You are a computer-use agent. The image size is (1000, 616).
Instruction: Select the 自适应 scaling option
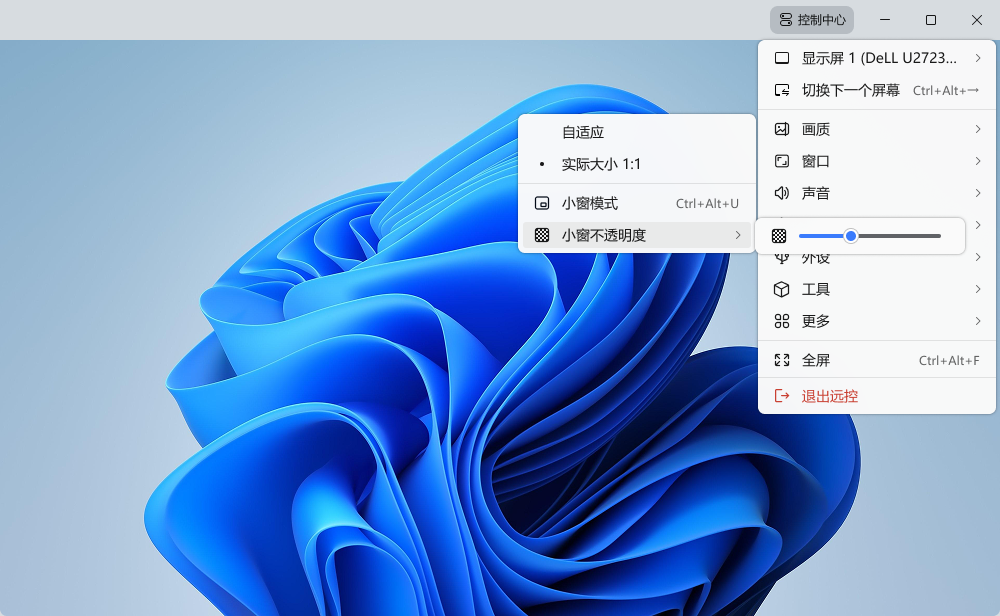coord(636,132)
